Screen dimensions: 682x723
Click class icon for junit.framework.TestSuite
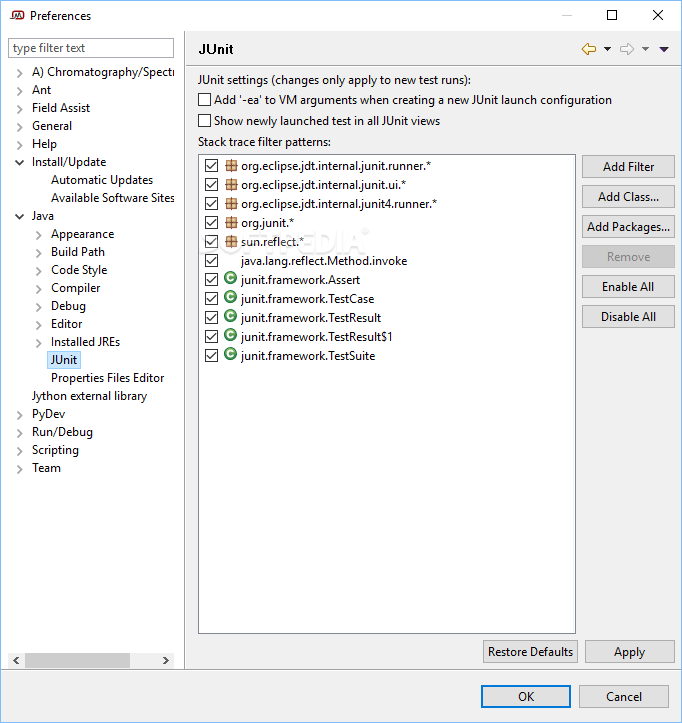pos(230,354)
